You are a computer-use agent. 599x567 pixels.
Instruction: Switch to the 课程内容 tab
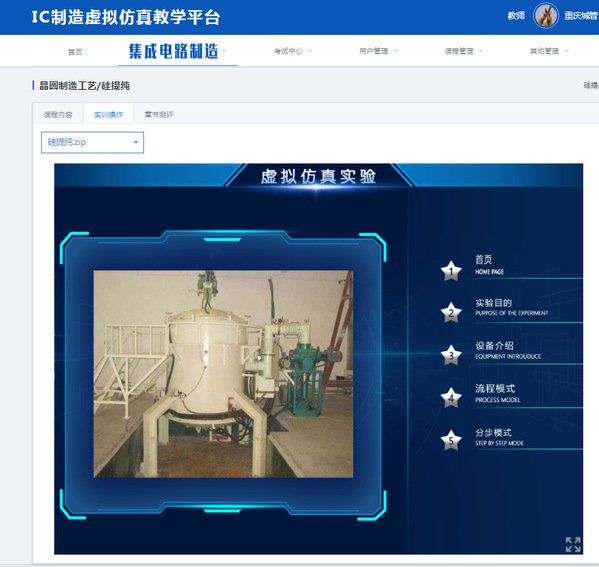58,114
